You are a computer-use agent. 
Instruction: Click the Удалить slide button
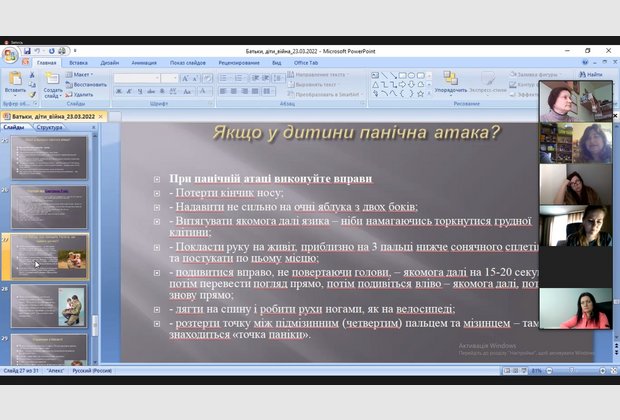(84, 94)
